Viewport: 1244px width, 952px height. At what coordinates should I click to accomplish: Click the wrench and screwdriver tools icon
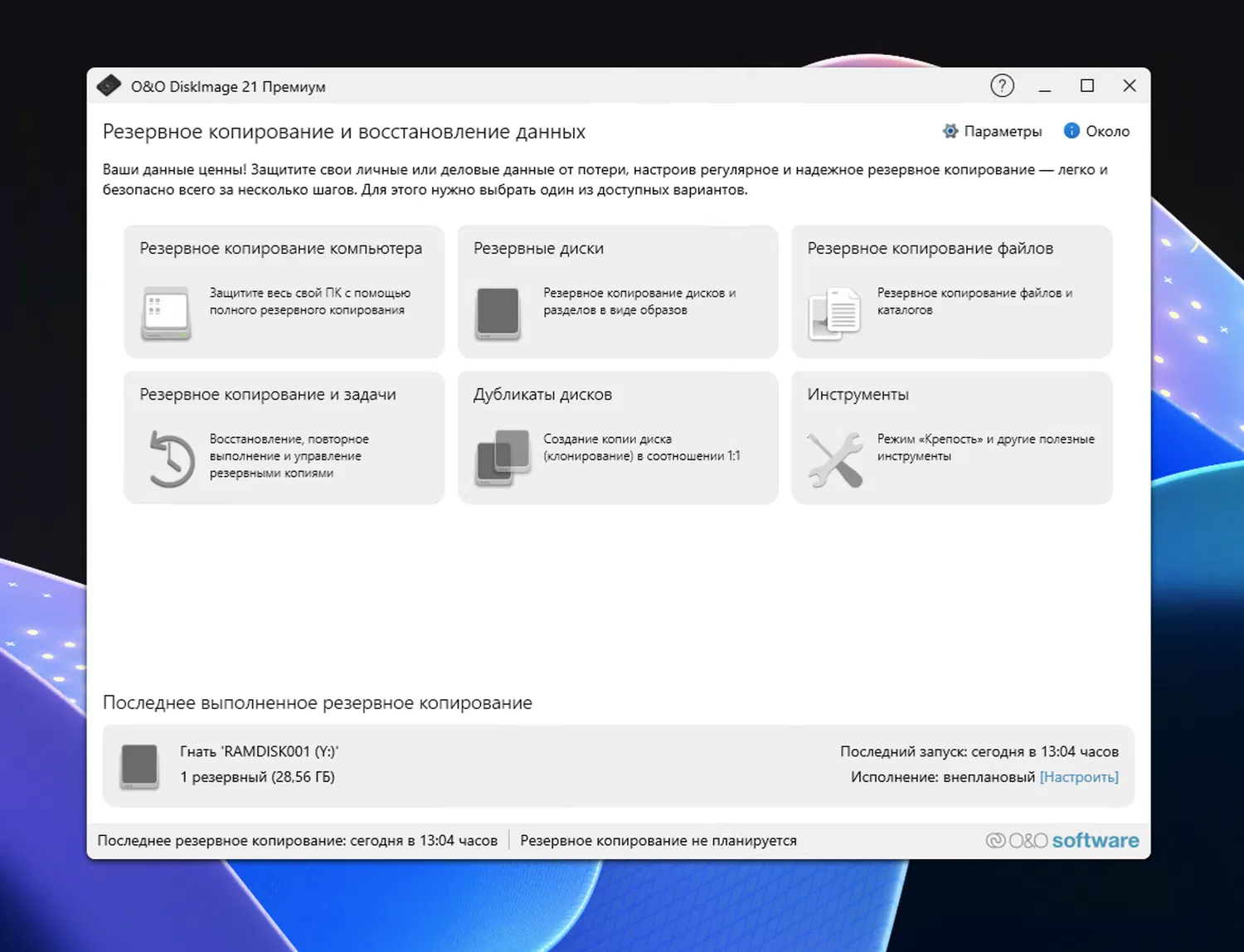pyautogui.click(x=836, y=459)
